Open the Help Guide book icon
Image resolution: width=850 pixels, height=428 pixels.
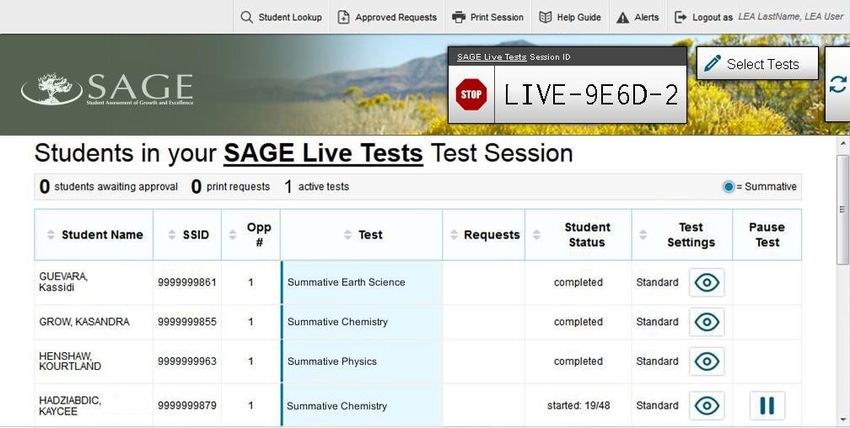pyautogui.click(x=545, y=17)
